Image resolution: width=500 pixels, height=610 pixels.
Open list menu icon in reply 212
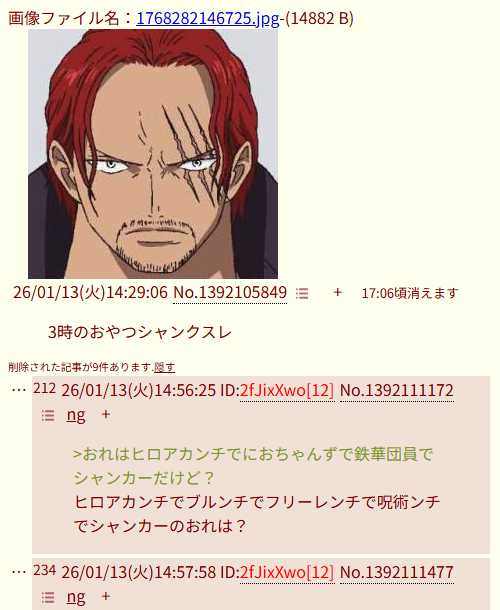click(48, 415)
